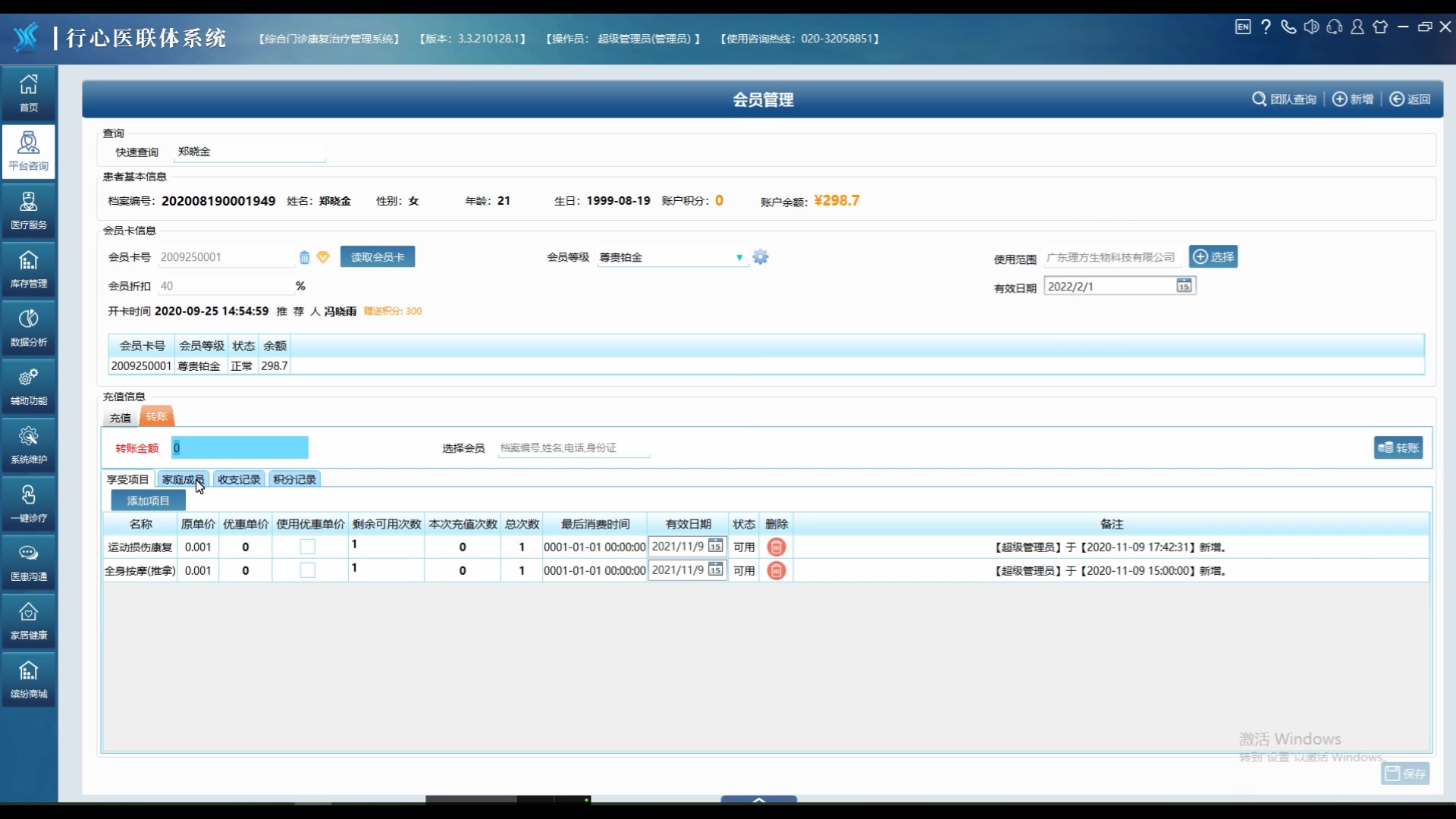The width and height of the screenshot is (1456, 819).
Task: Open the gear settings next to 会员等级
Action: pyautogui.click(x=761, y=257)
